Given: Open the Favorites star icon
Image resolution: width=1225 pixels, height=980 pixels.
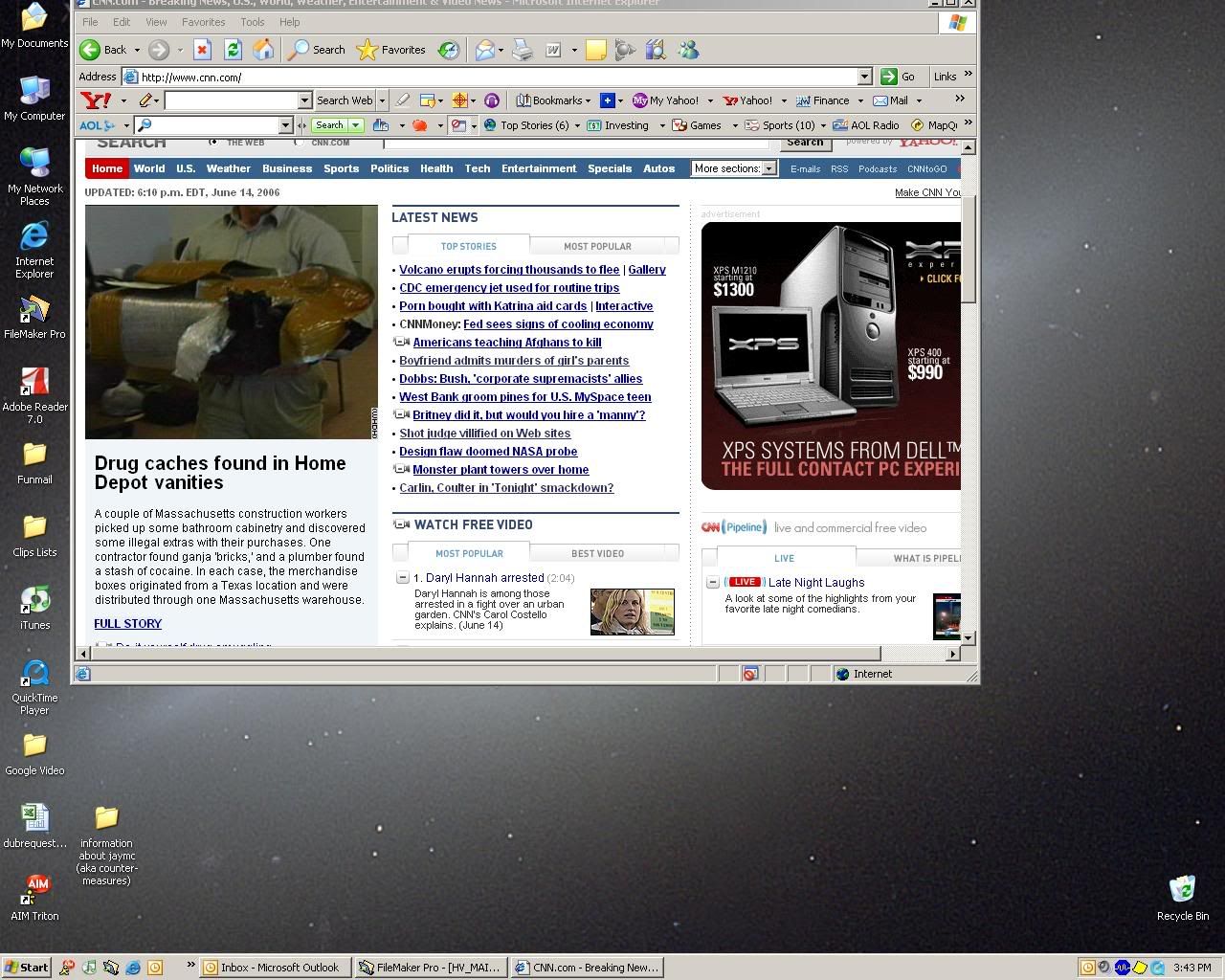Looking at the screenshot, I should click(x=367, y=50).
